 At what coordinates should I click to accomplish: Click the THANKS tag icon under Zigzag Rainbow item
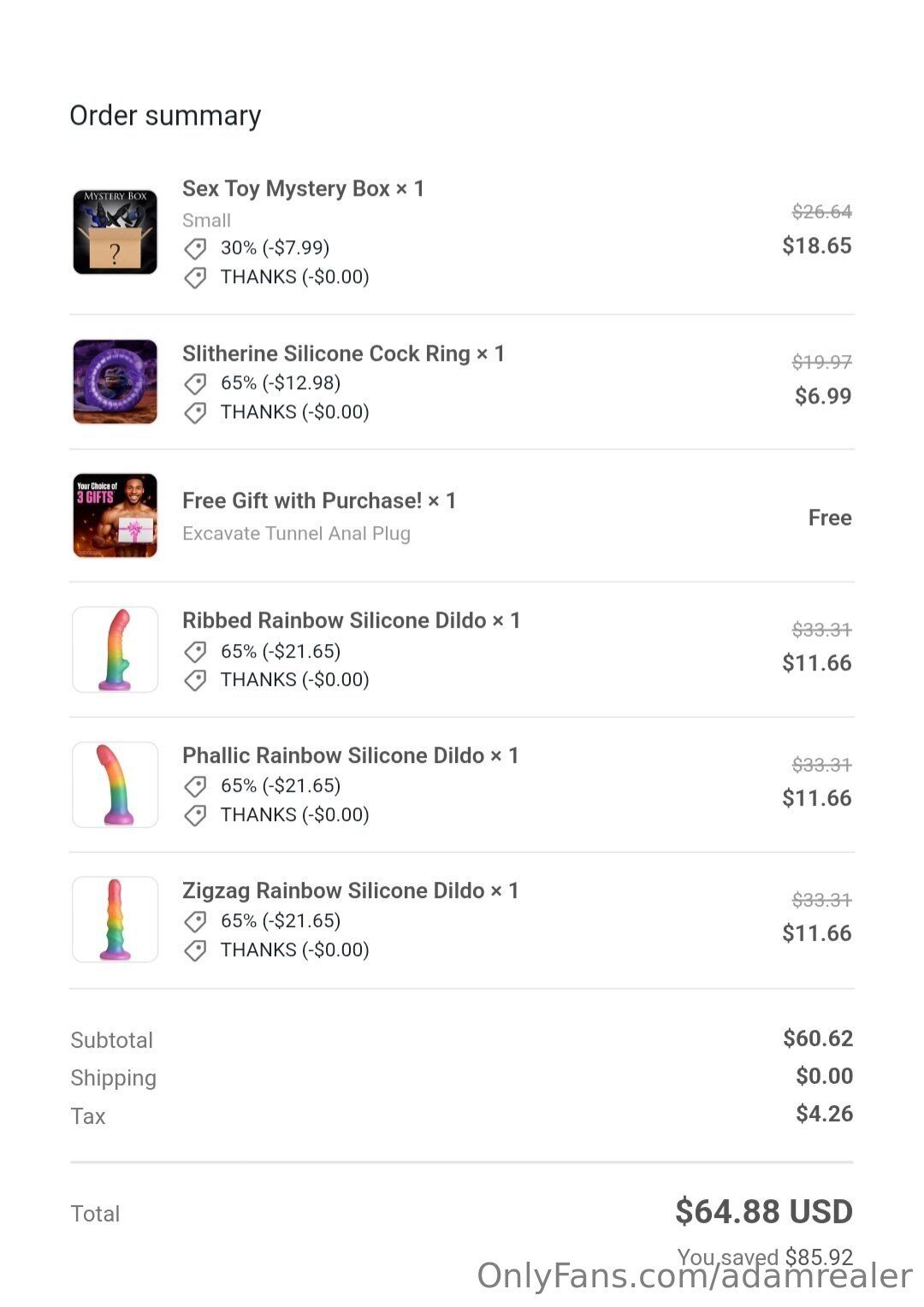tap(195, 950)
